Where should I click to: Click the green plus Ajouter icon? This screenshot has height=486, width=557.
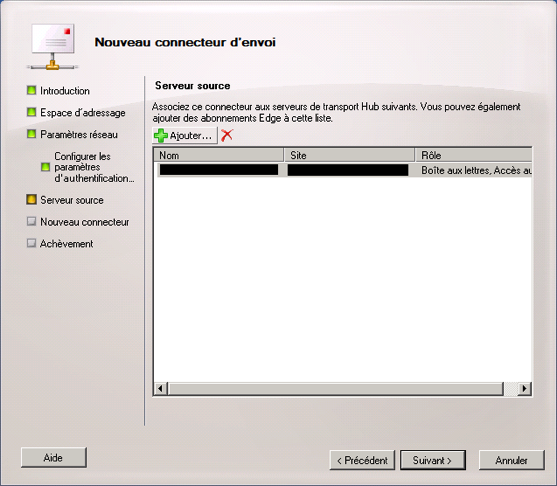tap(161, 135)
